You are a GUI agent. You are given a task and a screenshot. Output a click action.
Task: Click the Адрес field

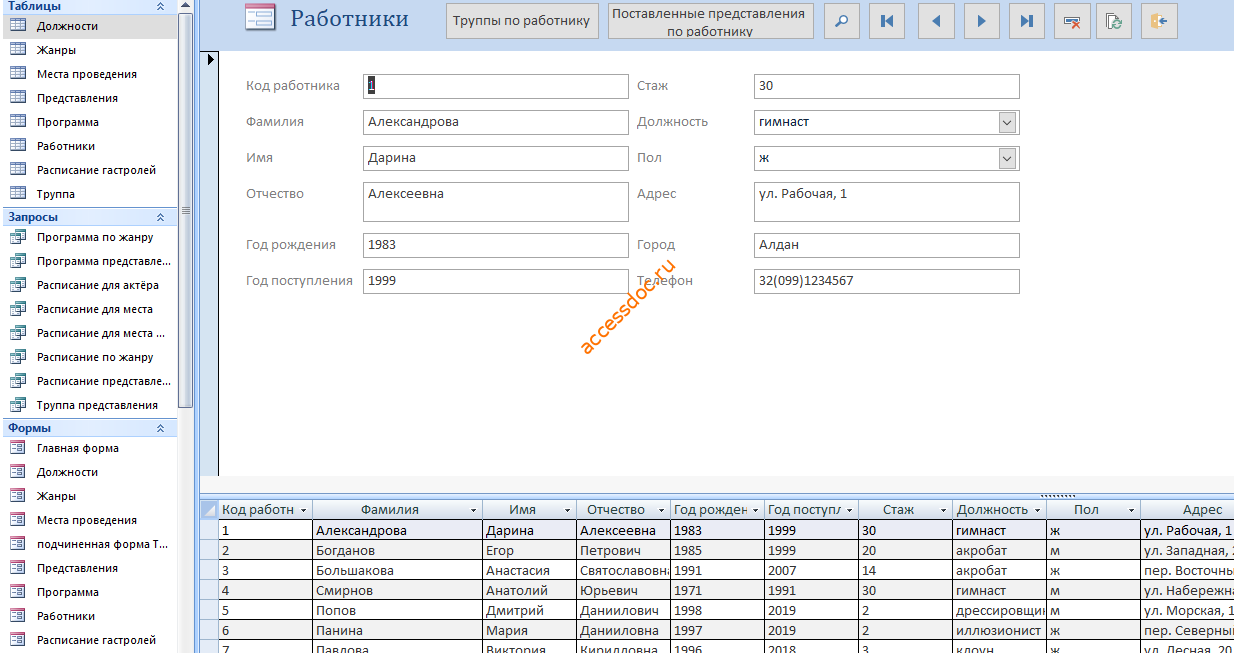click(x=887, y=201)
